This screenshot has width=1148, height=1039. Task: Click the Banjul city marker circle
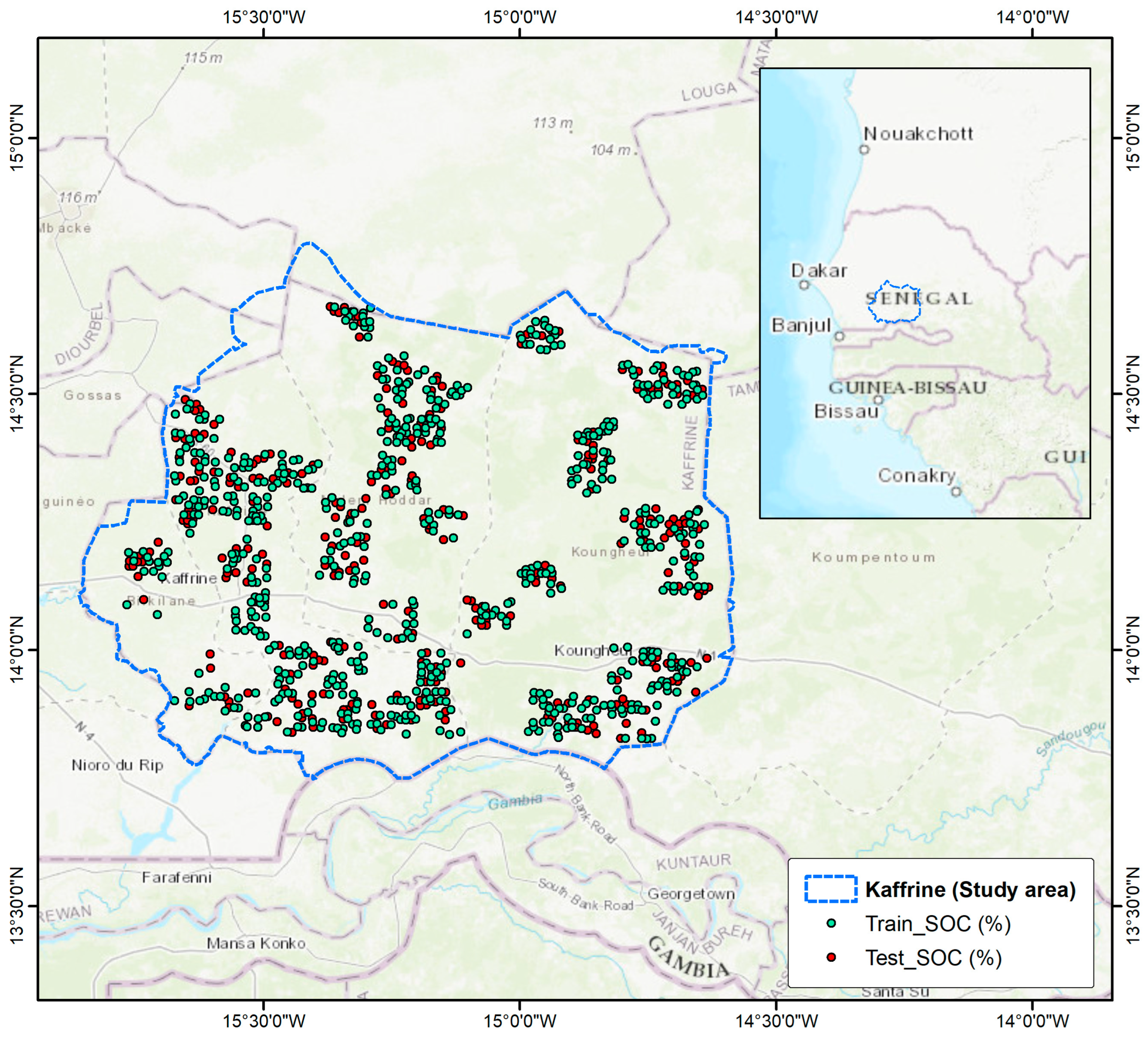pyautogui.click(x=839, y=336)
